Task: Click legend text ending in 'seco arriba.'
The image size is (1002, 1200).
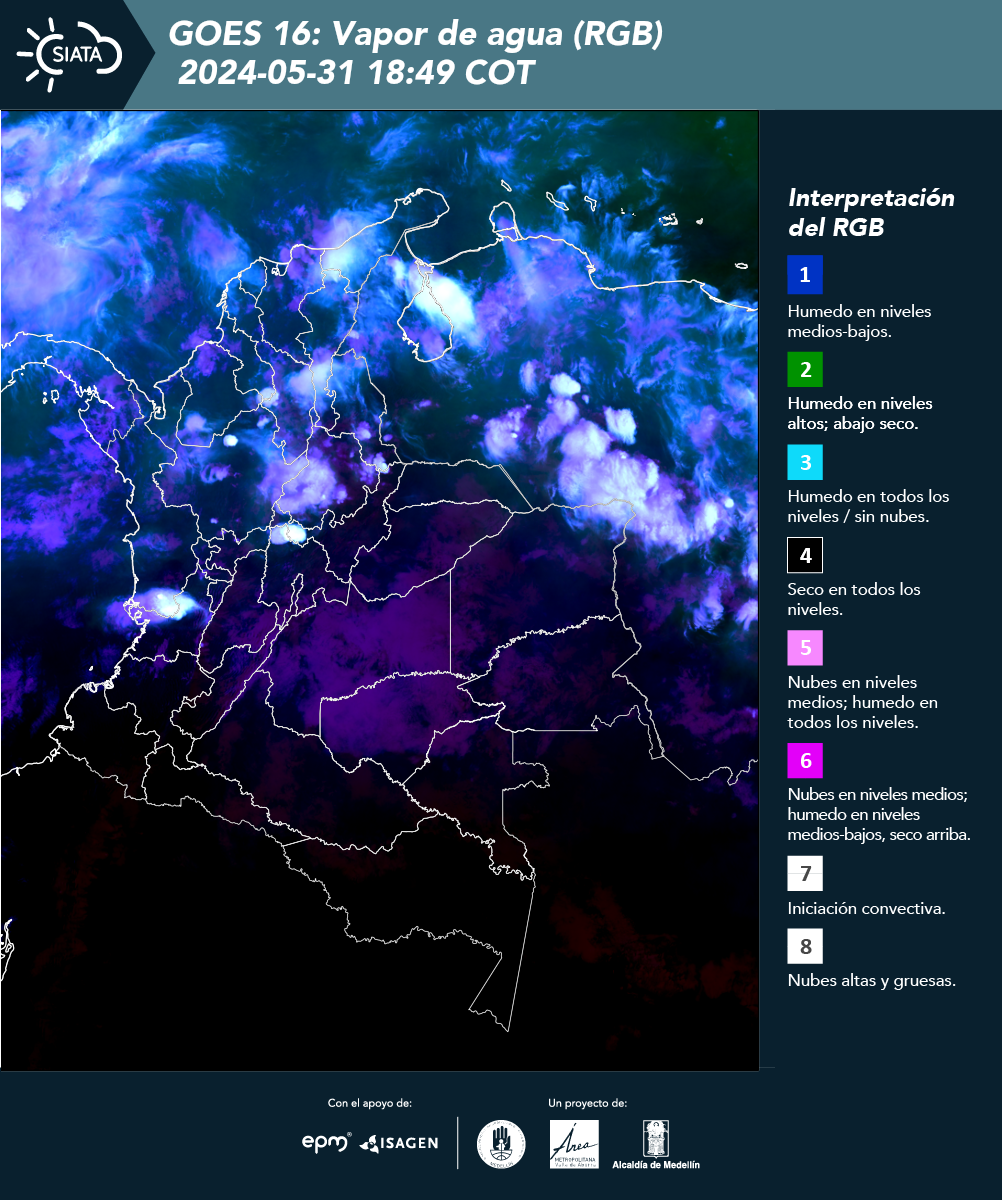Action: 879,814
